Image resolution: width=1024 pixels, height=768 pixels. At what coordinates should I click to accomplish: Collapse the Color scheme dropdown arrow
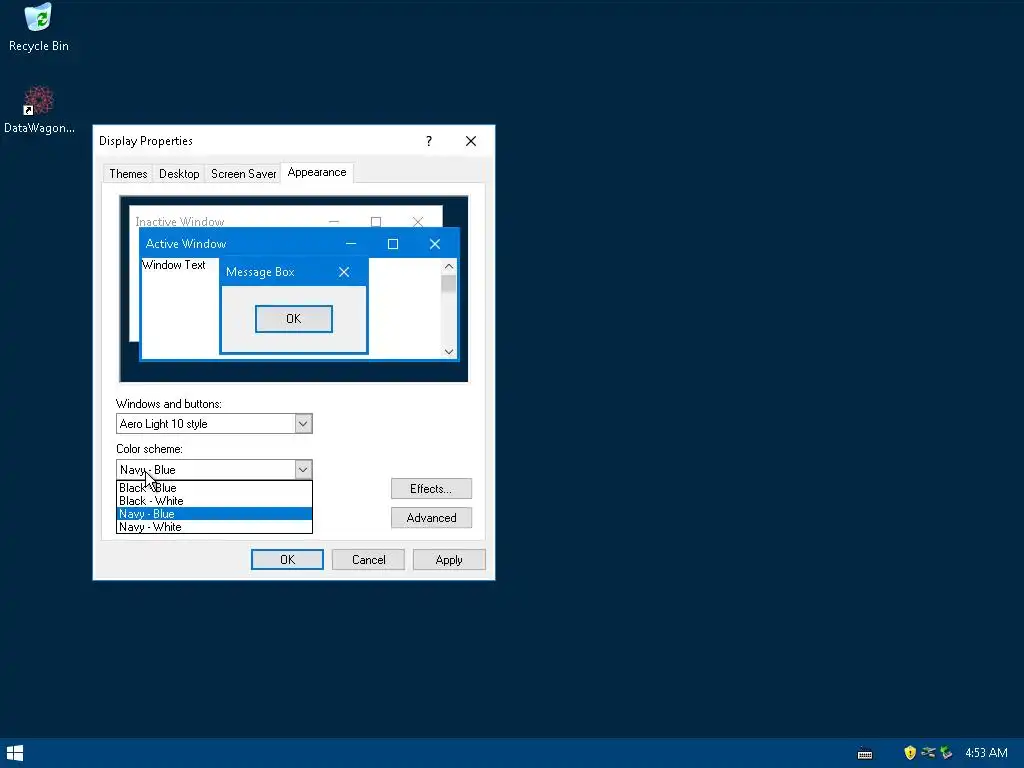(303, 470)
